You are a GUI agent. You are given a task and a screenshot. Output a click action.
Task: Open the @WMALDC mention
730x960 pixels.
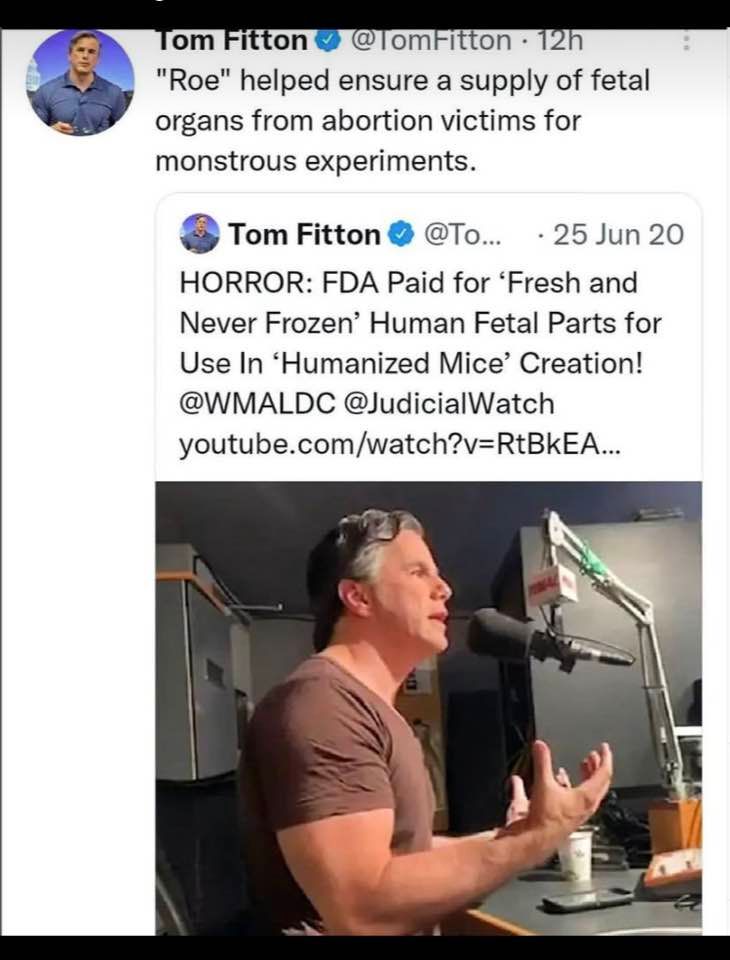pyautogui.click(x=256, y=403)
